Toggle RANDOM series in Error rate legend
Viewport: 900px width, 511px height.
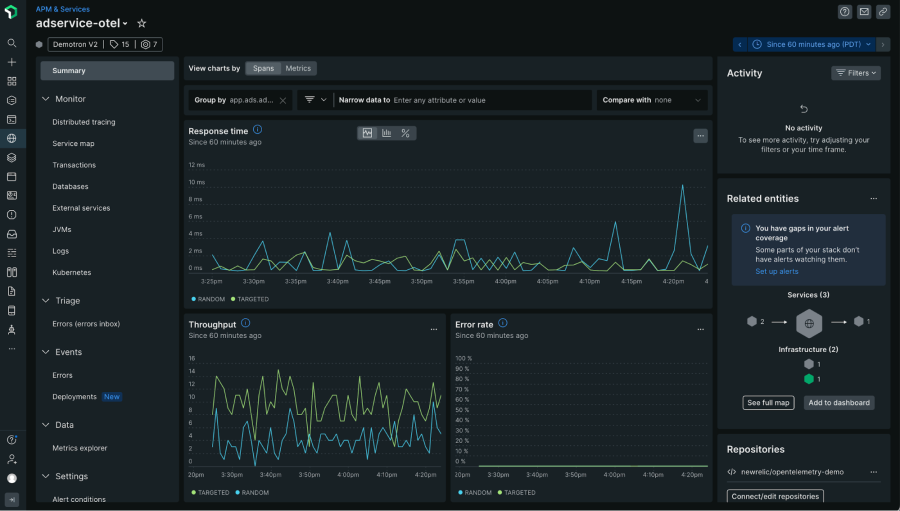[x=475, y=493]
